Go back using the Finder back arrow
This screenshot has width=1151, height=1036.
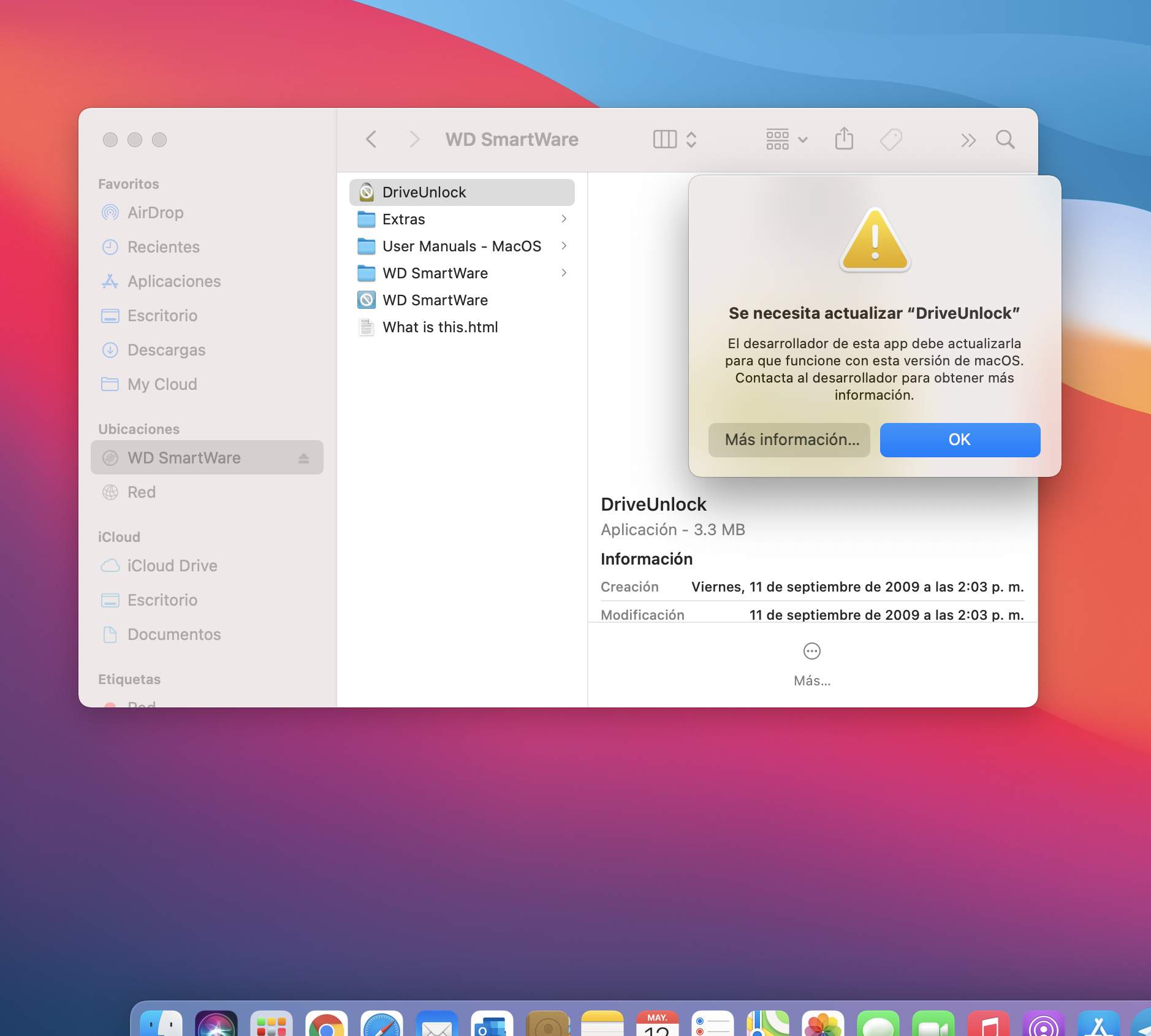point(371,140)
